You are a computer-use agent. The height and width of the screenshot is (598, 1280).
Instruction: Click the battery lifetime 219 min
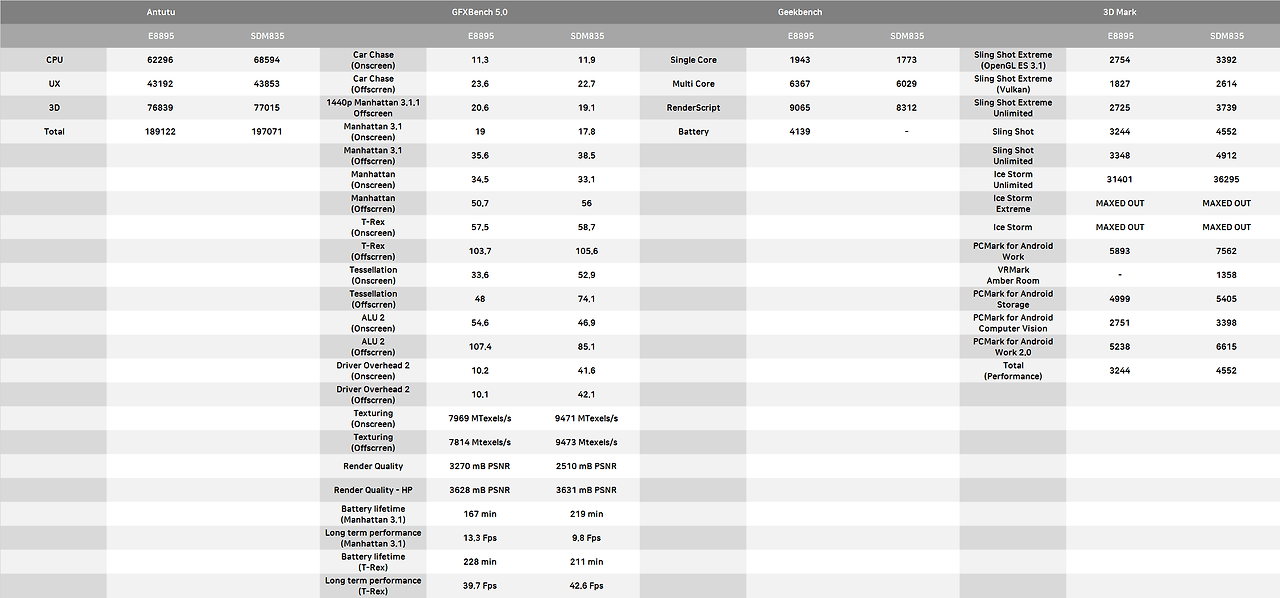tap(586, 514)
